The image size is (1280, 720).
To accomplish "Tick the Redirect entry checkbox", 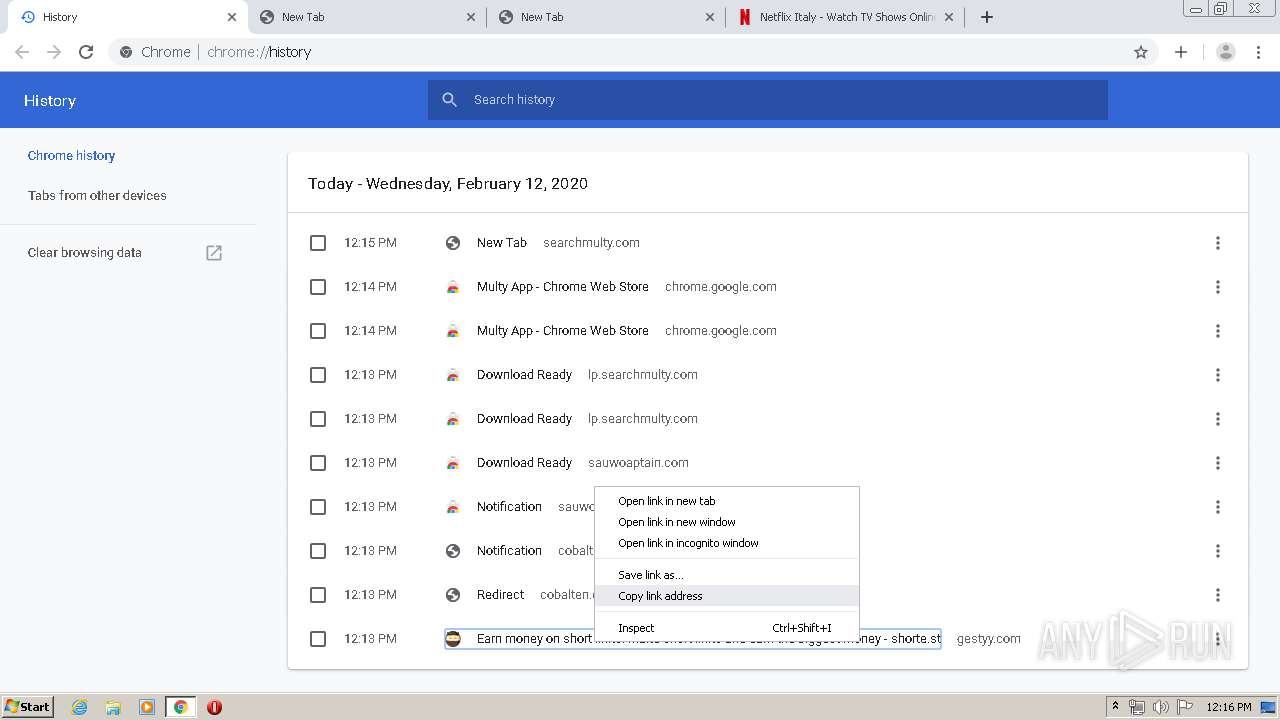I will [x=318, y=595].
